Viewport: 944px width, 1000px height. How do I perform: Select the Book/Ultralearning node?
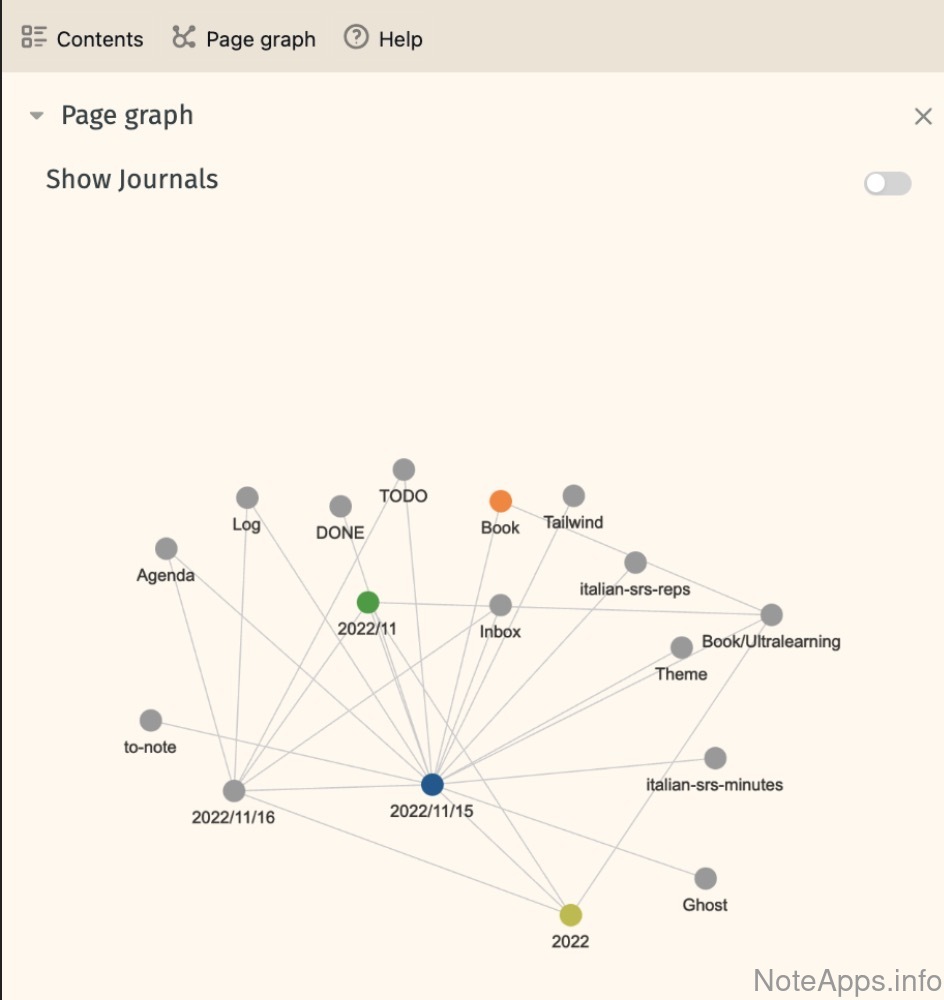point(771,615)
